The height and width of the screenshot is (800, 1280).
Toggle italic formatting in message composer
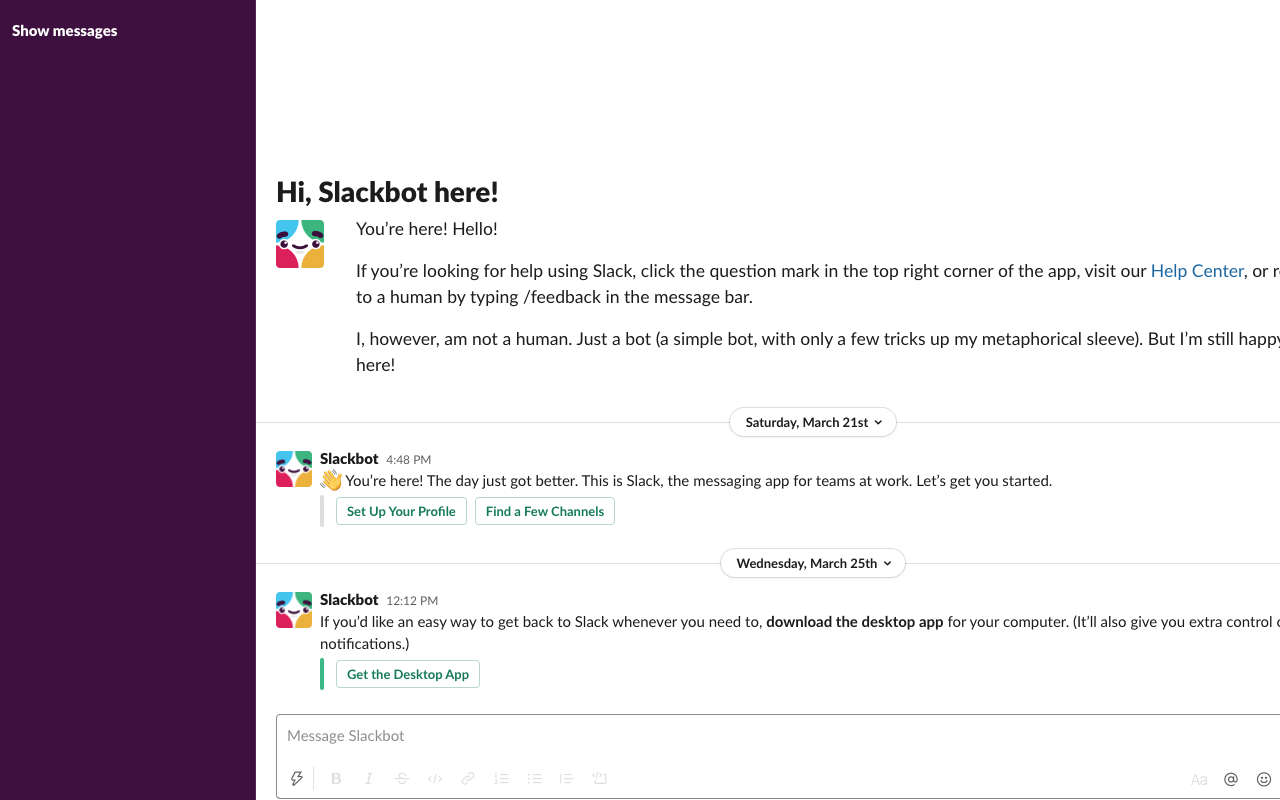click(x=369, y=778)
